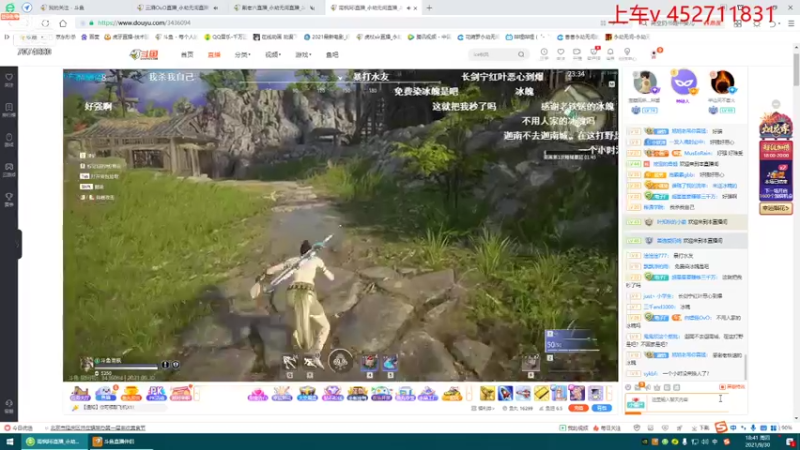Screen dimensions: 800x450
Task: Click the search magnifier in Douyu header
Action: pos(521,54)
